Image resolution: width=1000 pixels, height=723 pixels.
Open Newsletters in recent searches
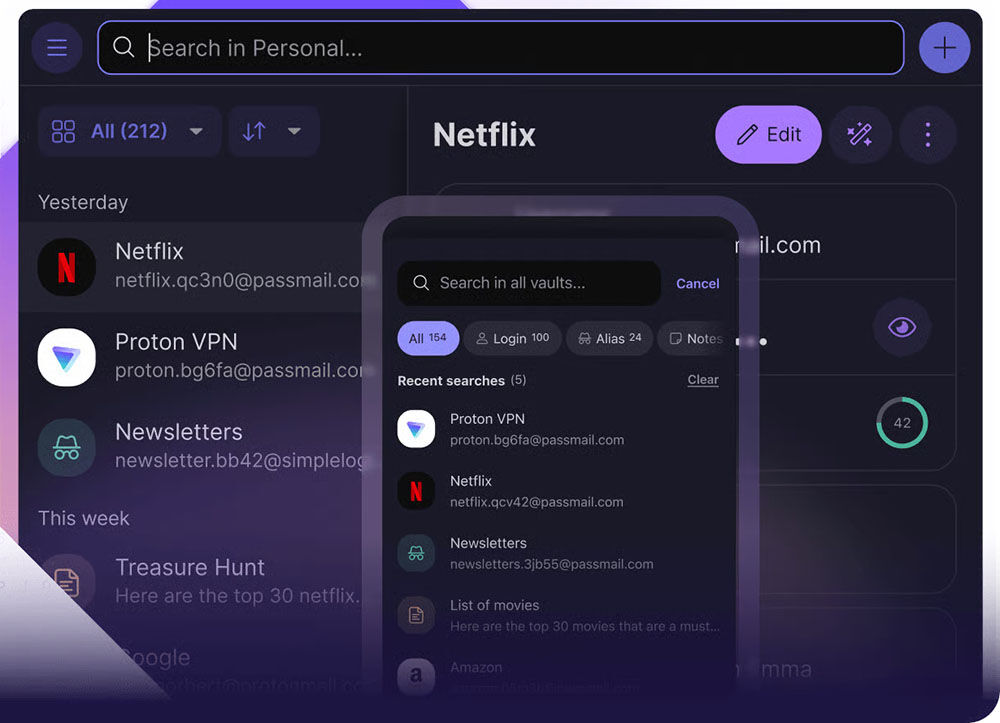tap(559, 553)
